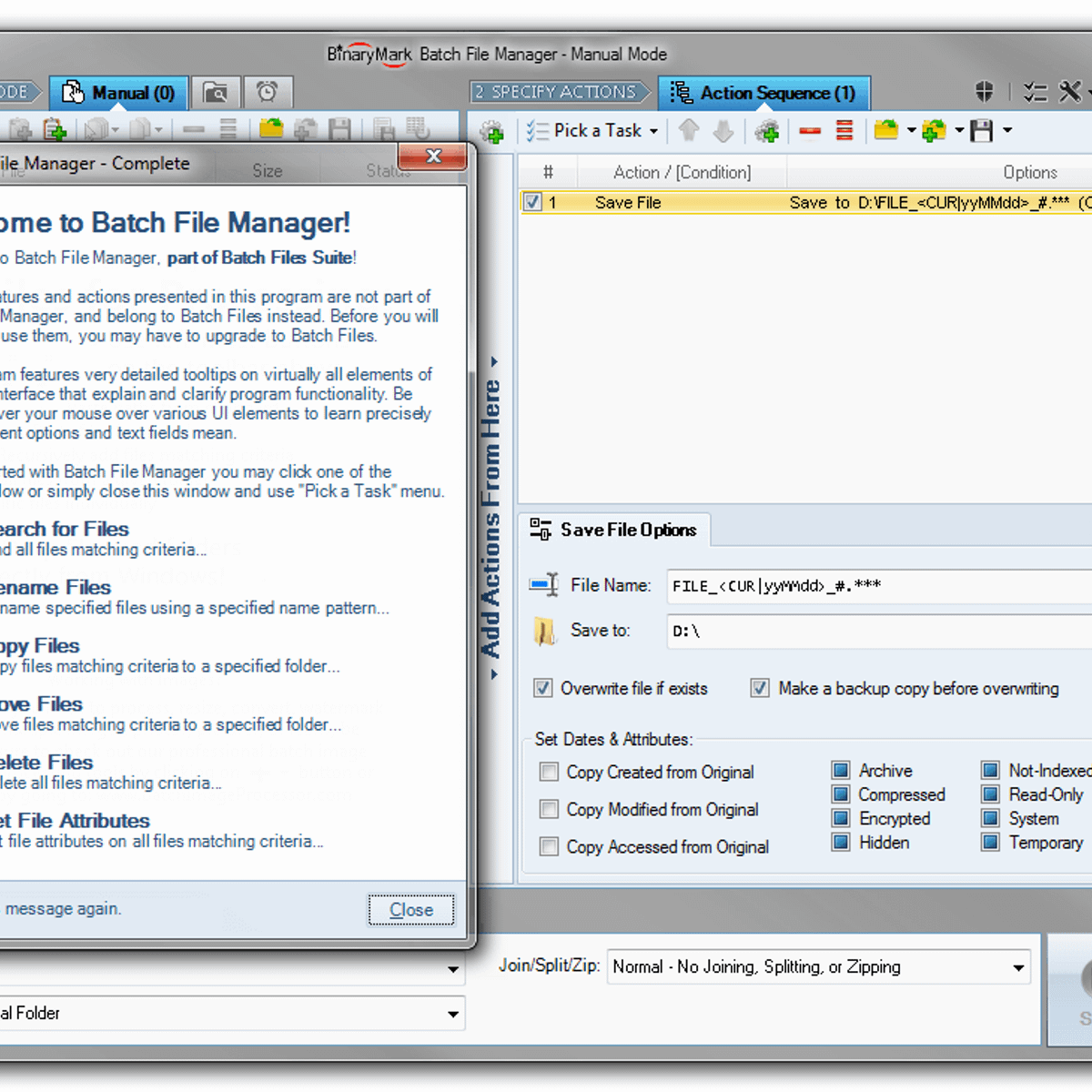Open the copy list dropdown in left toolbar
This screenshot has width=1092, height=1092.
158,130
